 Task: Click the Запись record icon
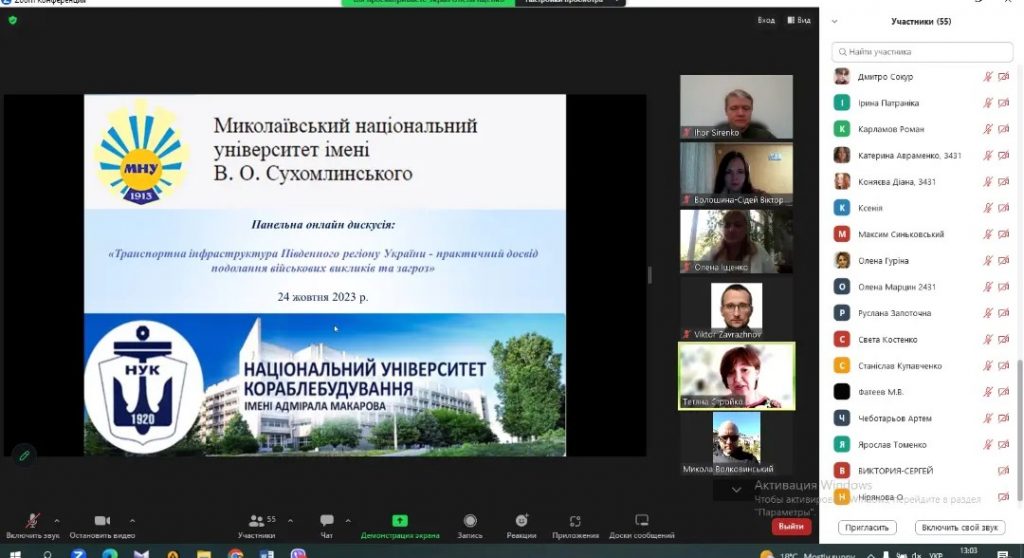tap(470, 521)
